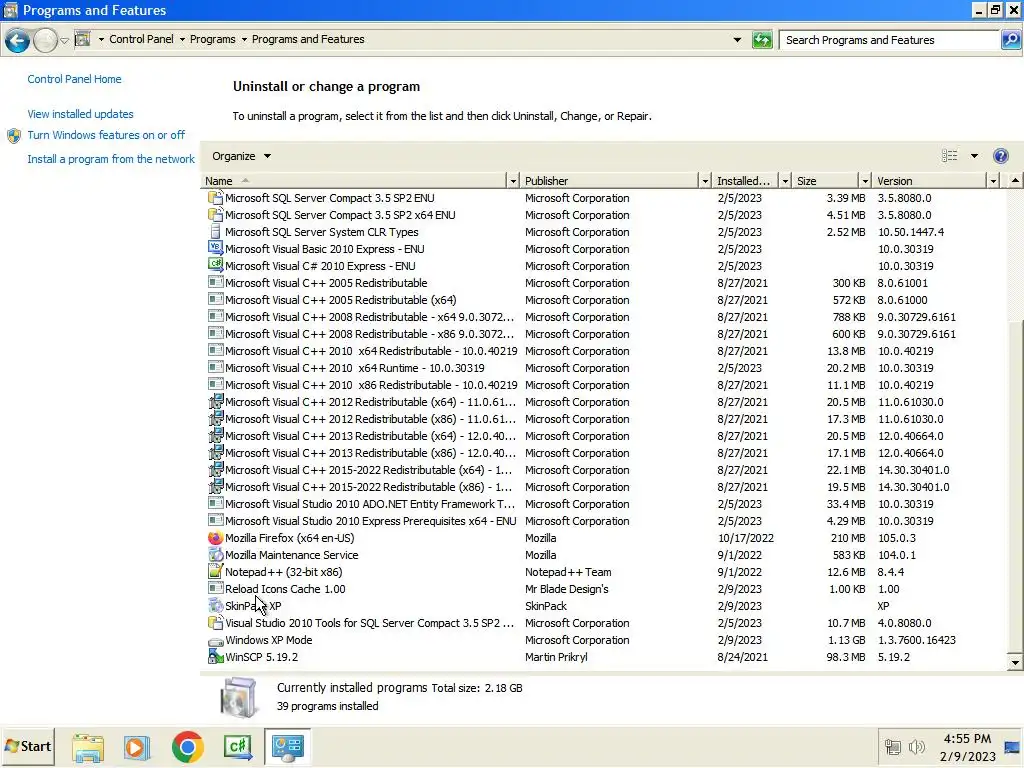Select the Visual C# 2010 Express icon
This screenshot has width=1024, height=768.
click(215, 266)
